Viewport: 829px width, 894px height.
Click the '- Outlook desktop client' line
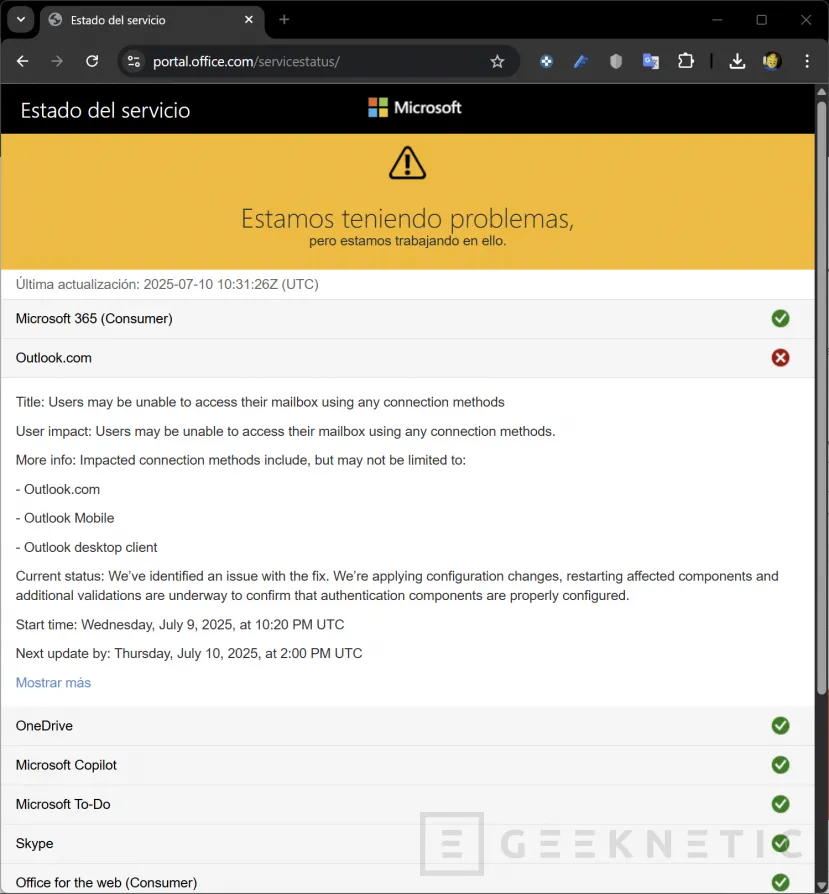coord(86,547)
